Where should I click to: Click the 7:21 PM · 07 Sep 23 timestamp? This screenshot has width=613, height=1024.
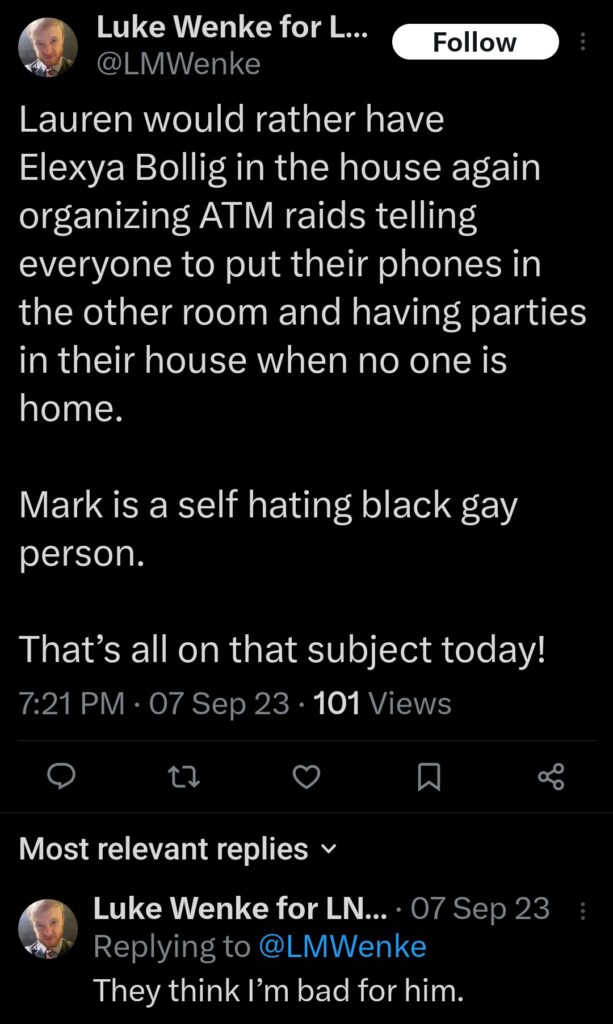point(154,703)
